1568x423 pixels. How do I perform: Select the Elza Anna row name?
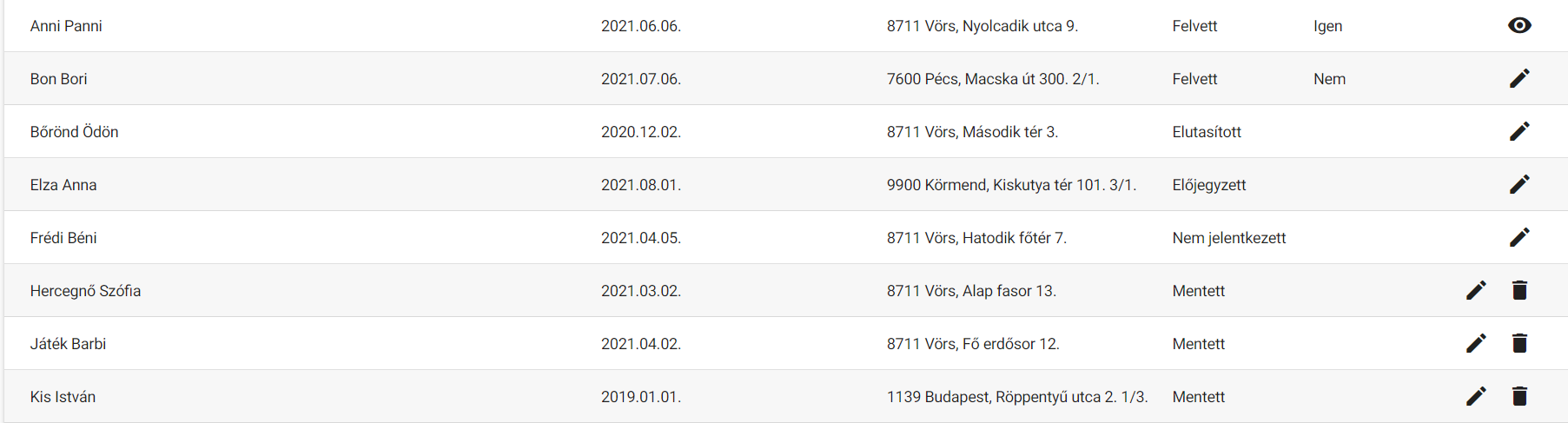coord(63,185)
